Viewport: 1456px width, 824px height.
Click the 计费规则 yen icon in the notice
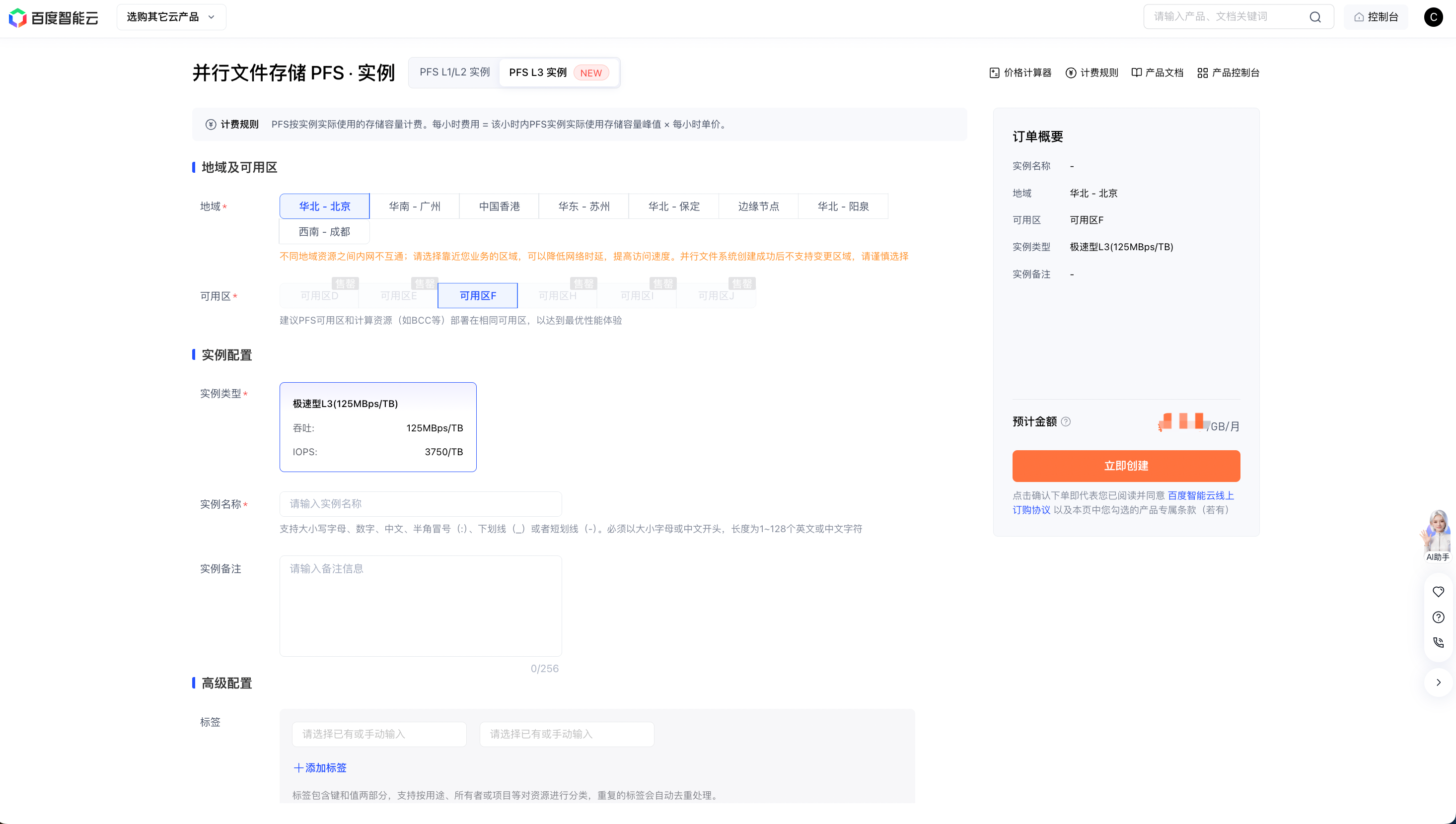(211, 124)
